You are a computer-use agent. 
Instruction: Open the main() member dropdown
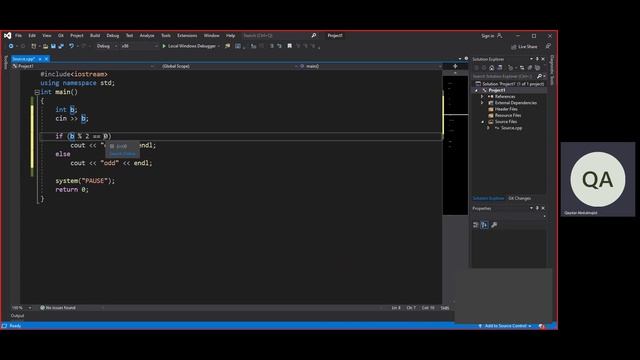coord(370,66)
